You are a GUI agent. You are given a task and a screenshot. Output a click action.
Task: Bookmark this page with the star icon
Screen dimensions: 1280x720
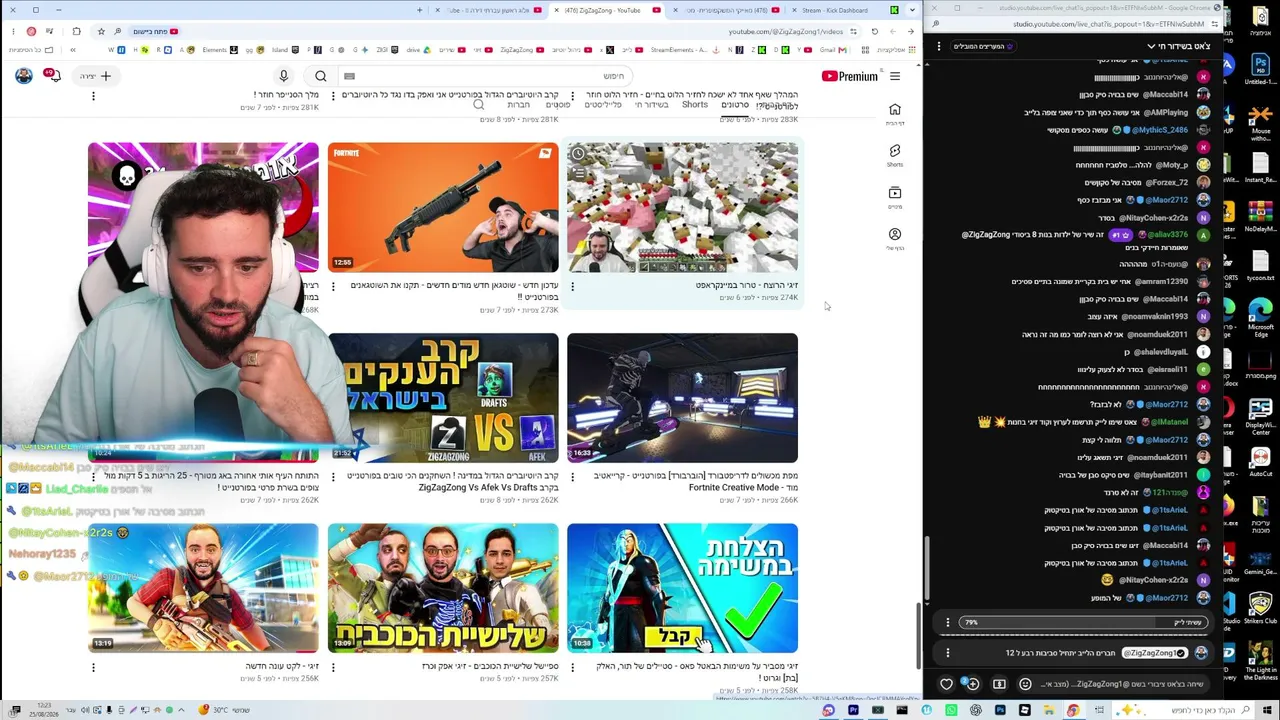pyautogui.click(x=101, y=31)
